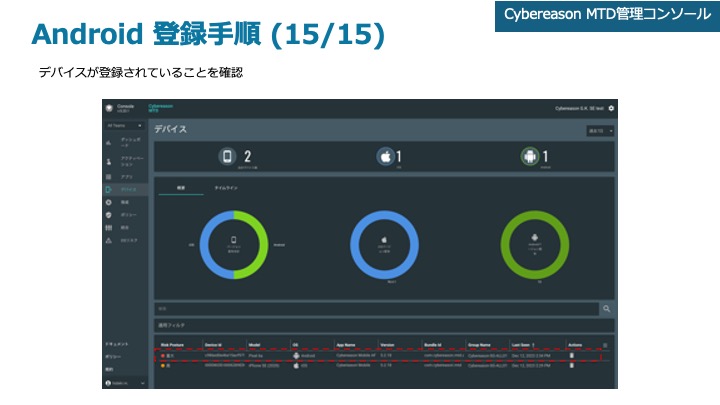Click the Device Id column header
720x405 pixels.
pos(213,345)
